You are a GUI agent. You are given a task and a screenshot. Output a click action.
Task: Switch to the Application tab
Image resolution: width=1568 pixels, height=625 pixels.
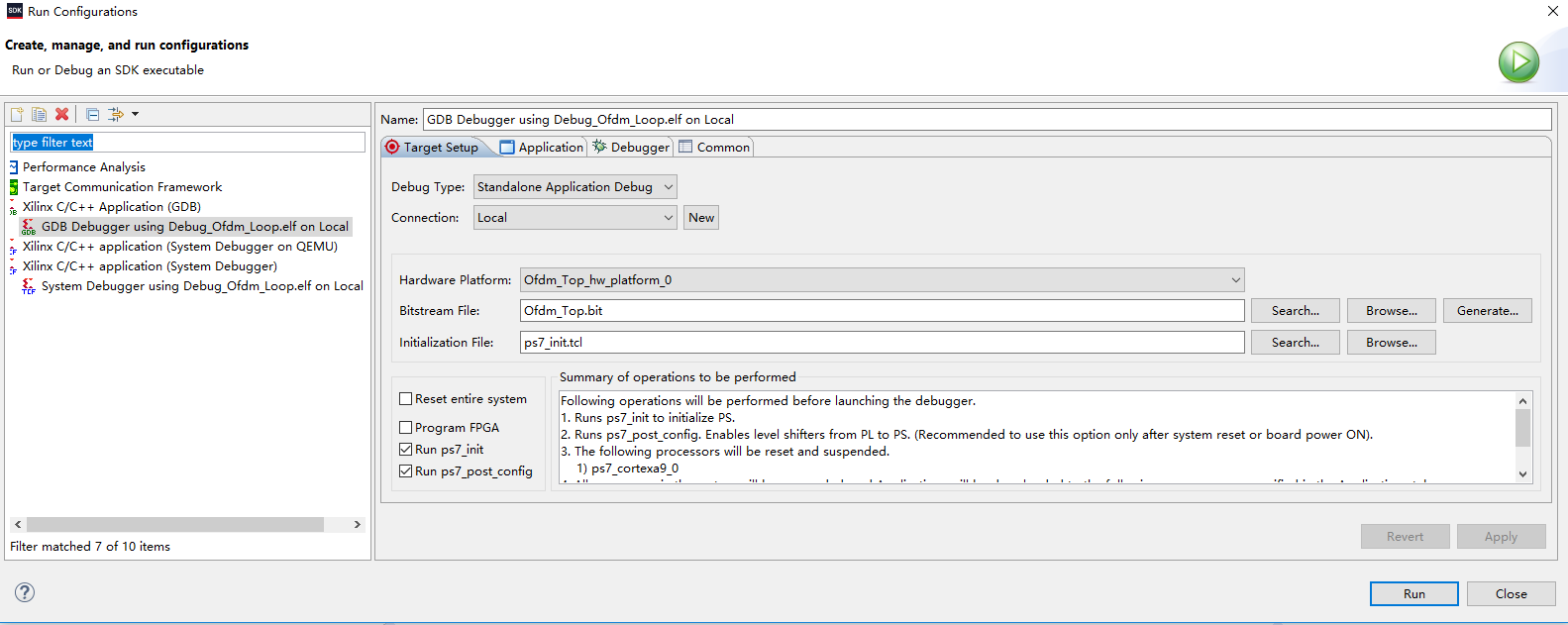pos(542,148)
